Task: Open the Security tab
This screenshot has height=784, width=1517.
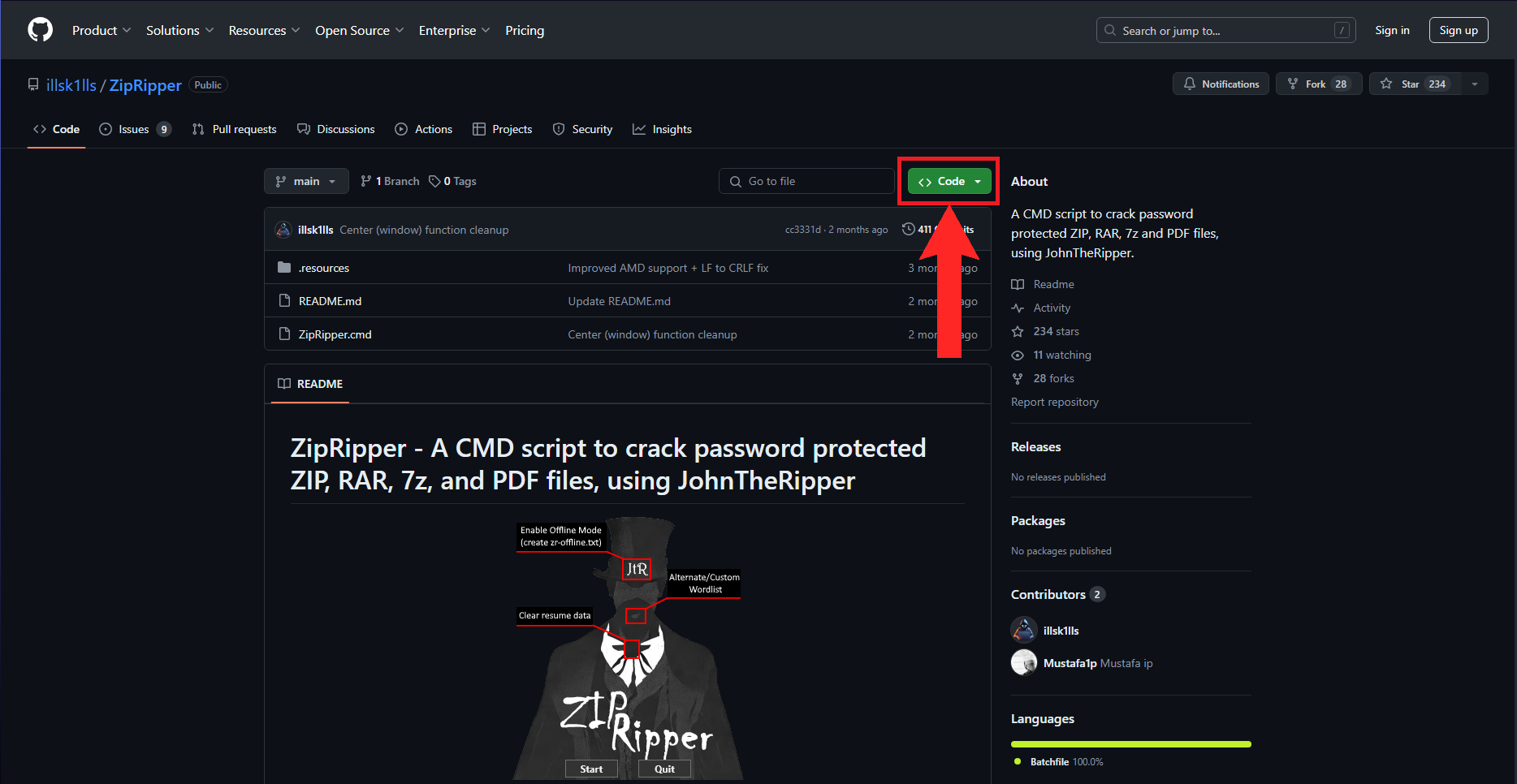Action: pyautogui.click(x=582, y=129)
